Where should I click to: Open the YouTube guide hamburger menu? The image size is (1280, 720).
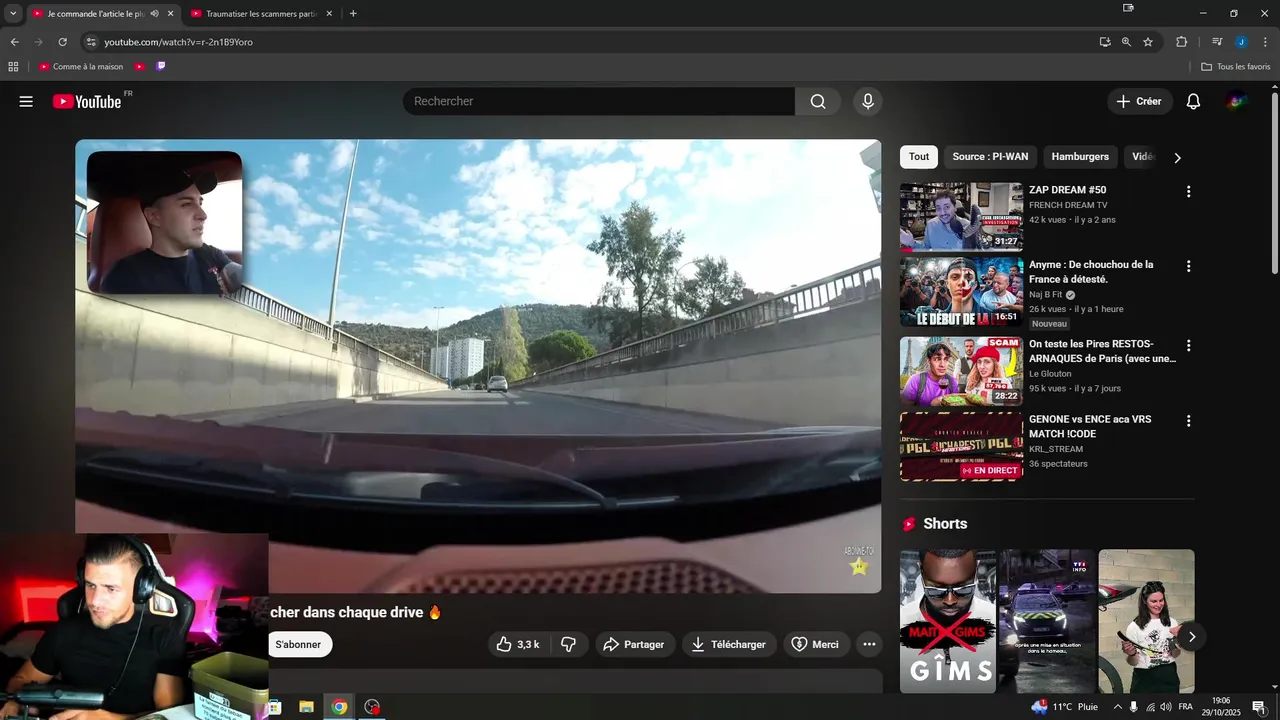tap(26, 101)
